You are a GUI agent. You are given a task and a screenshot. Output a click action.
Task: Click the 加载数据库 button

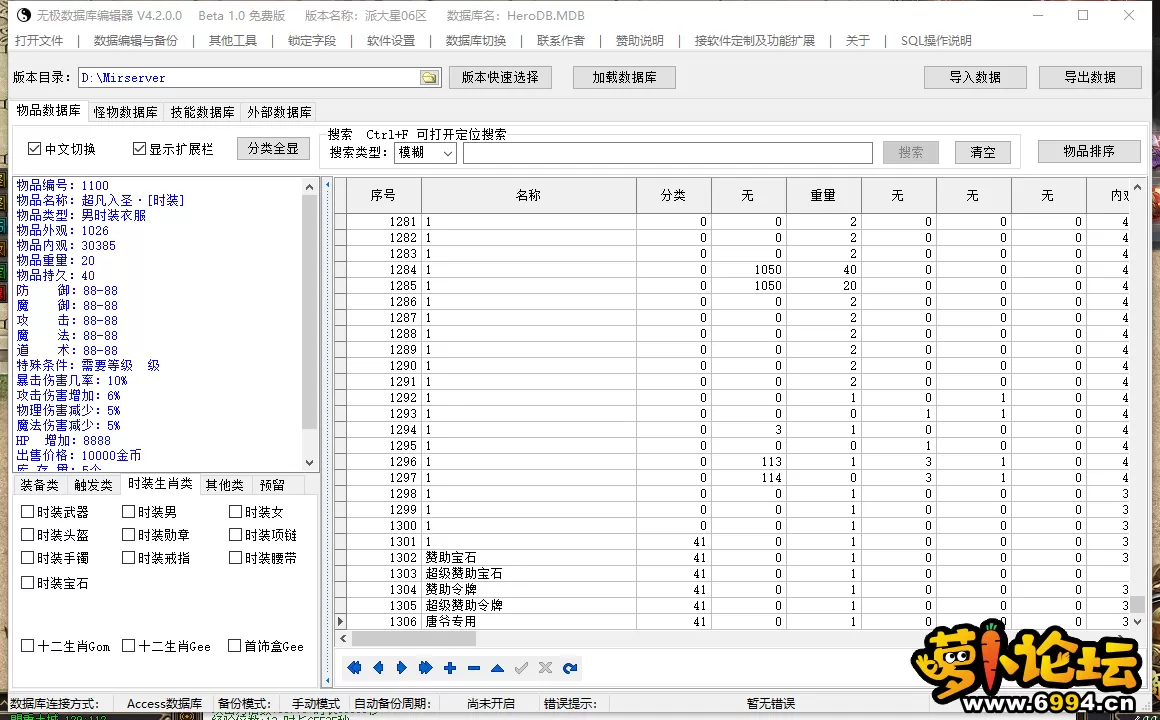[624, 78]
